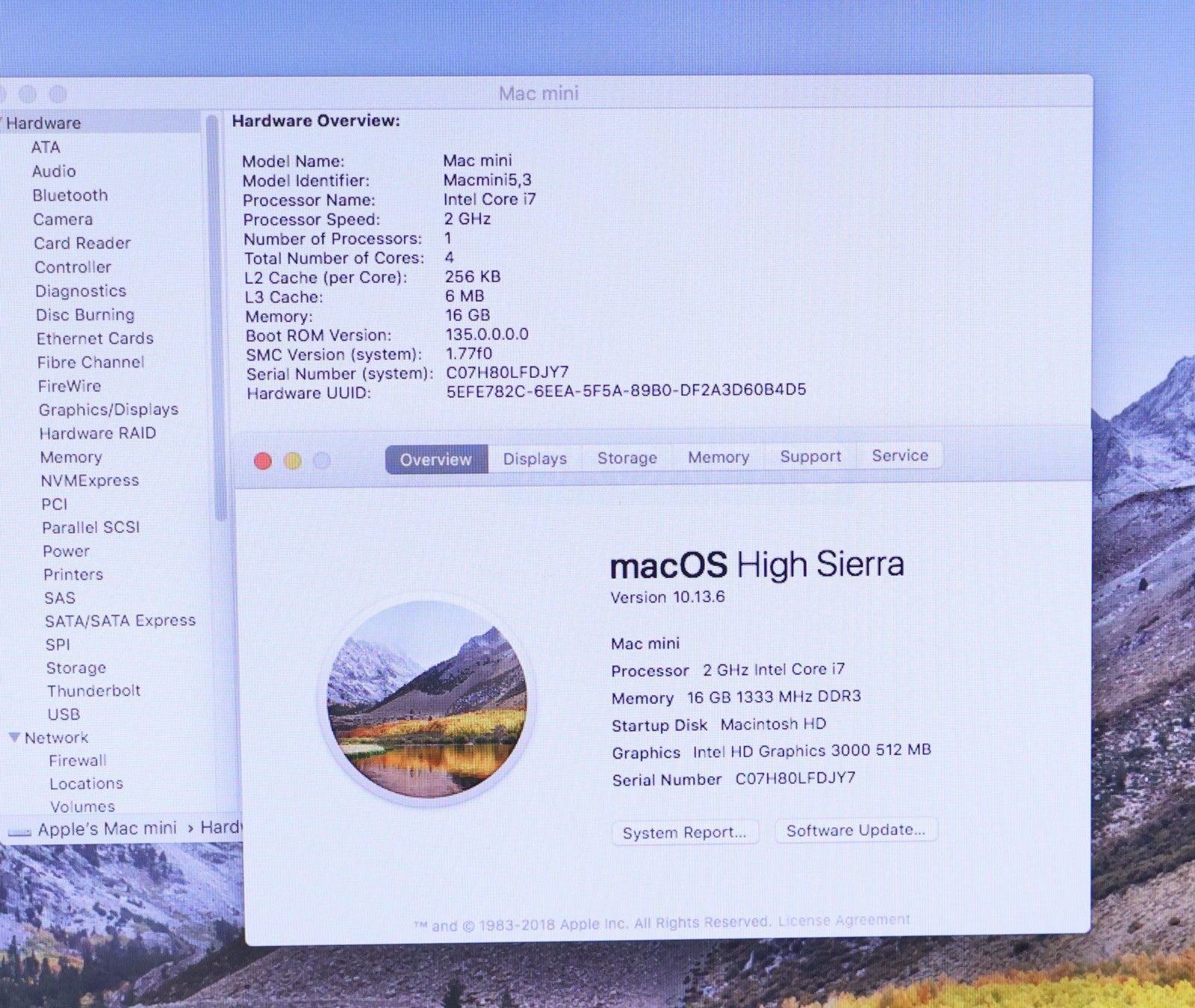Click the Mac mini icon in path bar
1195x1008 pixels.
[x=19, y=832]
